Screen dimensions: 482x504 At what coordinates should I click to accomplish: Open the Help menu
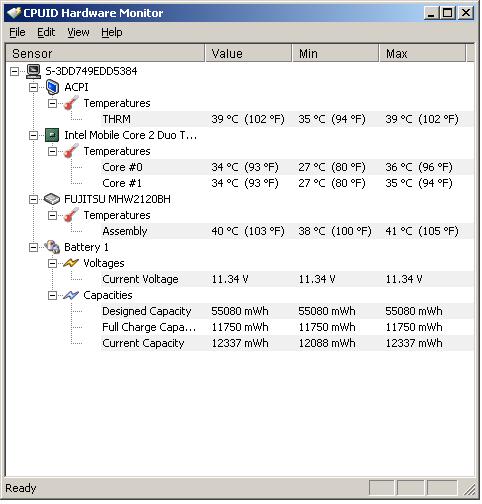pos(112,32)
